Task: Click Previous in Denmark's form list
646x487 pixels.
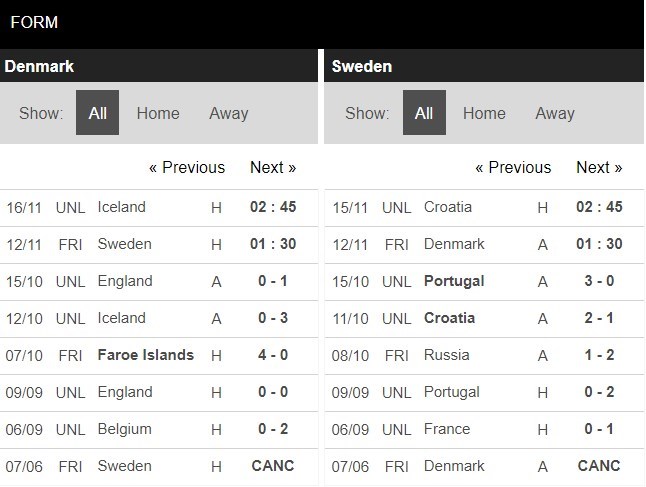Action: tap(187, 167)
